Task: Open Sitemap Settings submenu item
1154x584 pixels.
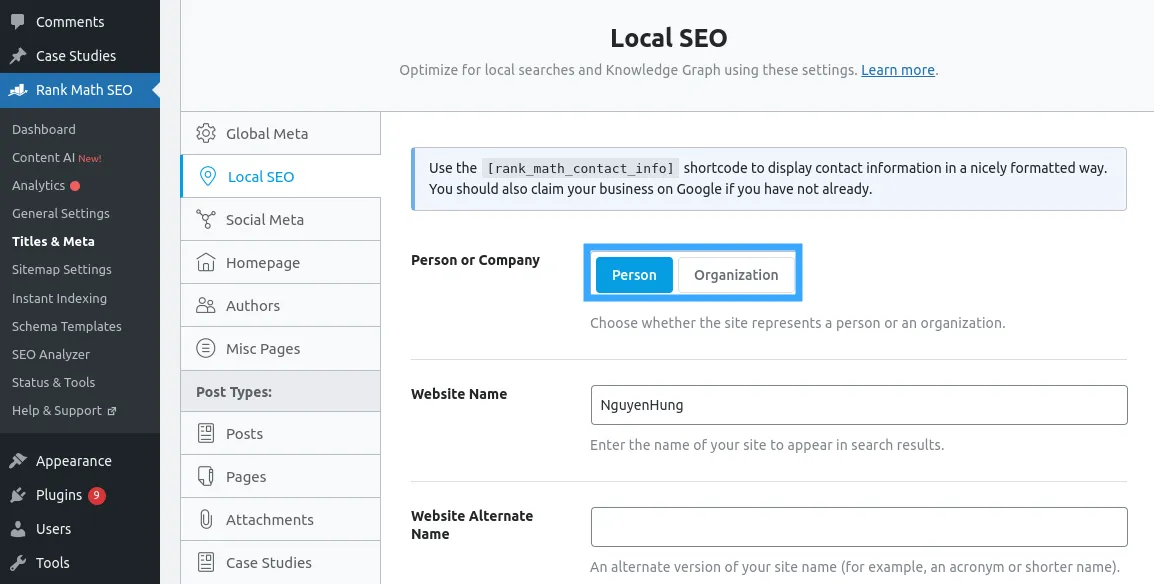Action: (x=62, y=269)
